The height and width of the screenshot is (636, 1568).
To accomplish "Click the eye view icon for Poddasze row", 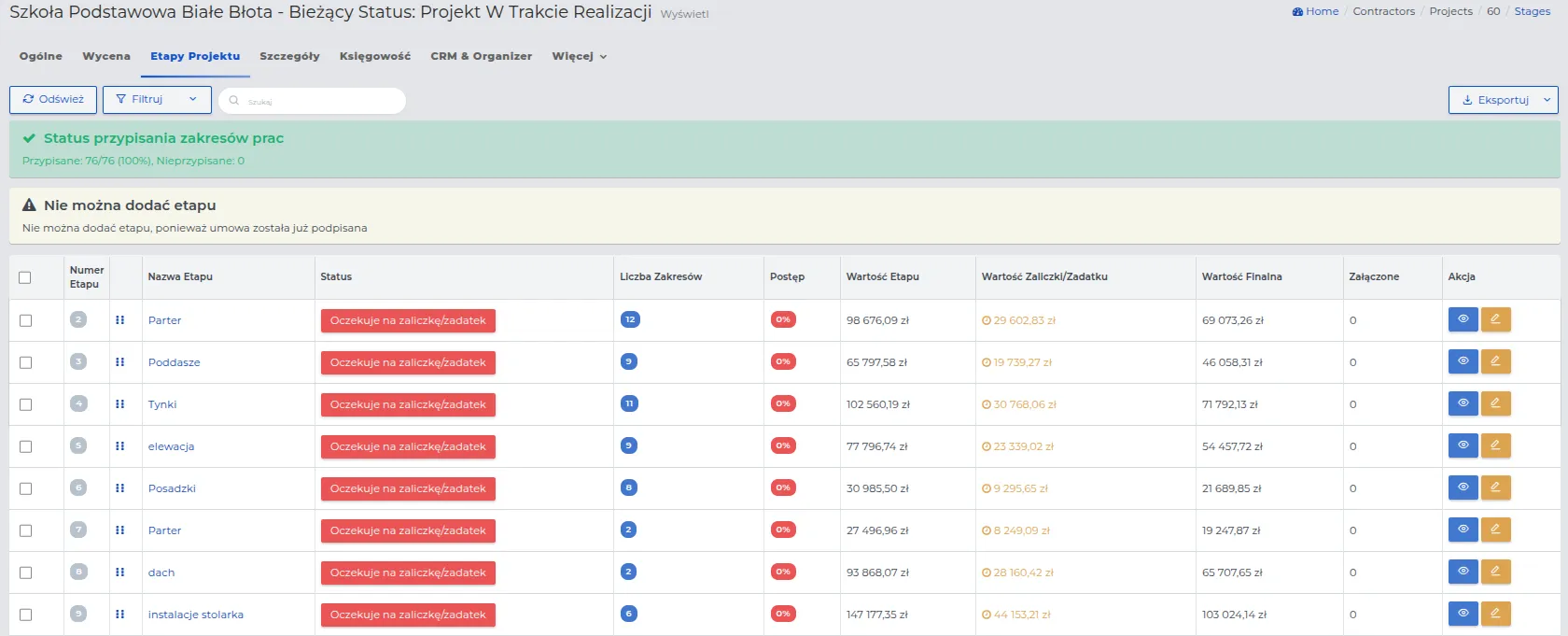I will tap(1463, 361).
